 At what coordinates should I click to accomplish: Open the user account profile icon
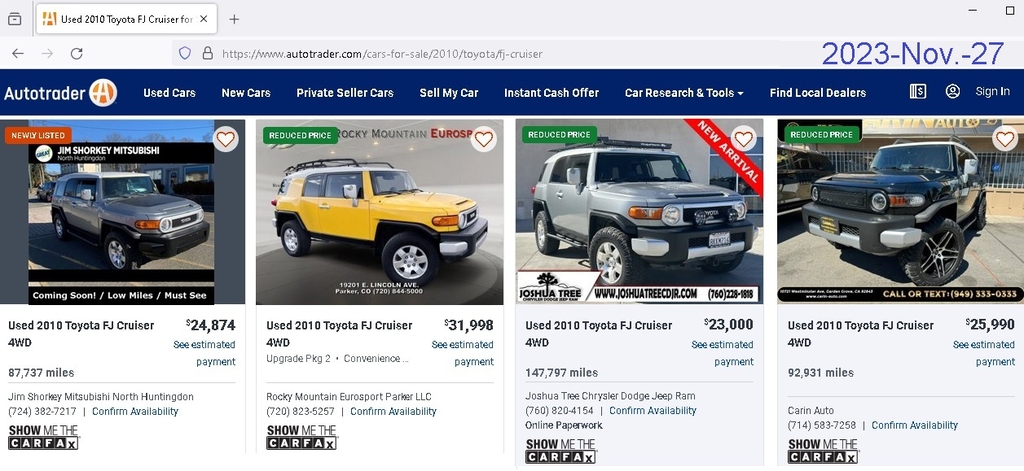pyautogui.click(x=952, y=91)
